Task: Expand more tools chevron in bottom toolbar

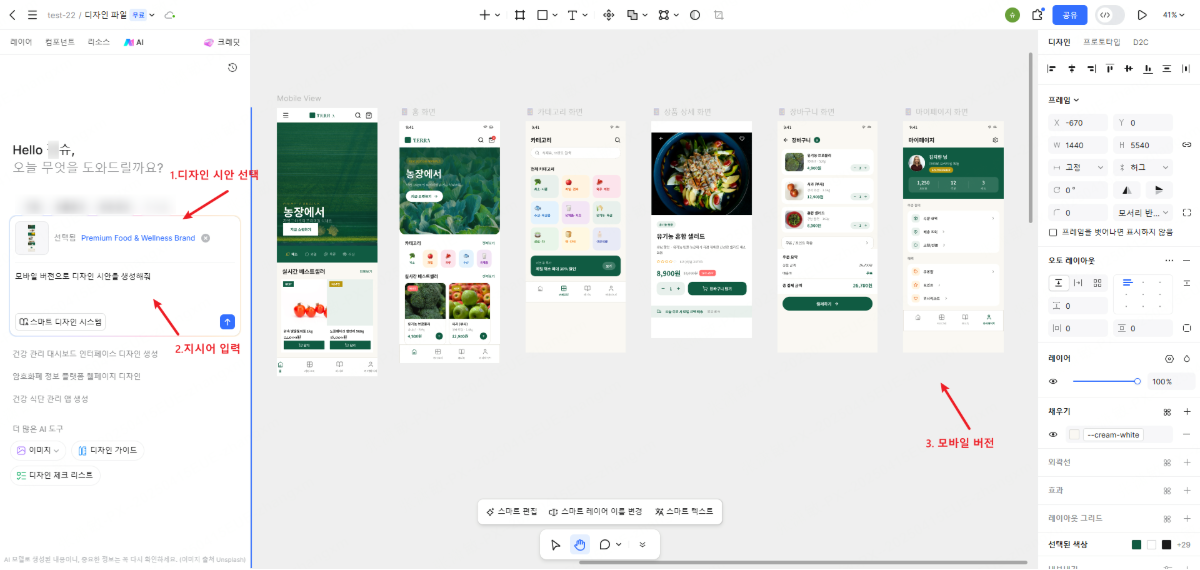Action: coord(642,544)
